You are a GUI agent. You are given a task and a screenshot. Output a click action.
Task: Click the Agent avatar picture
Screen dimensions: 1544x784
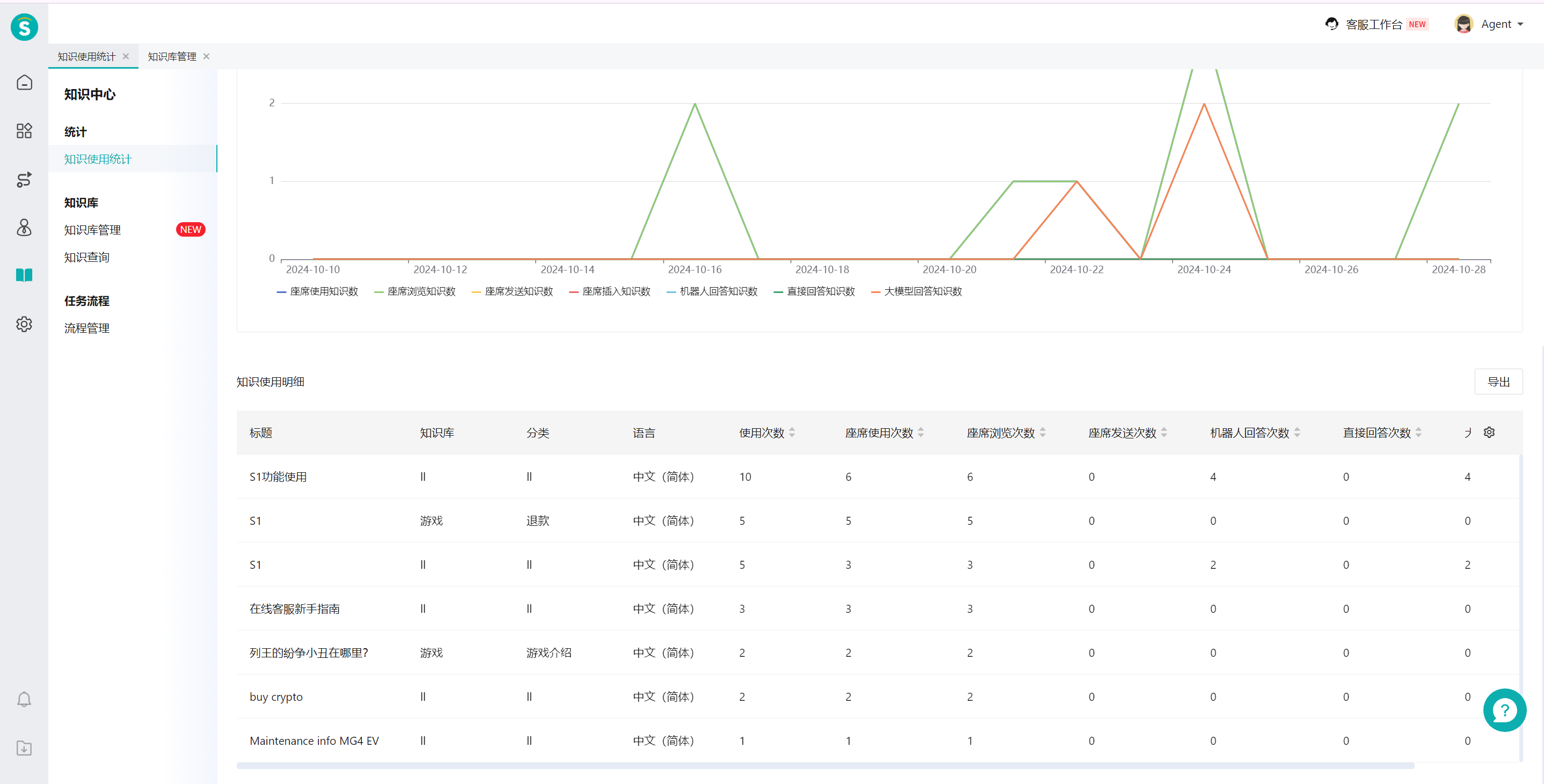pos(1463,24)
